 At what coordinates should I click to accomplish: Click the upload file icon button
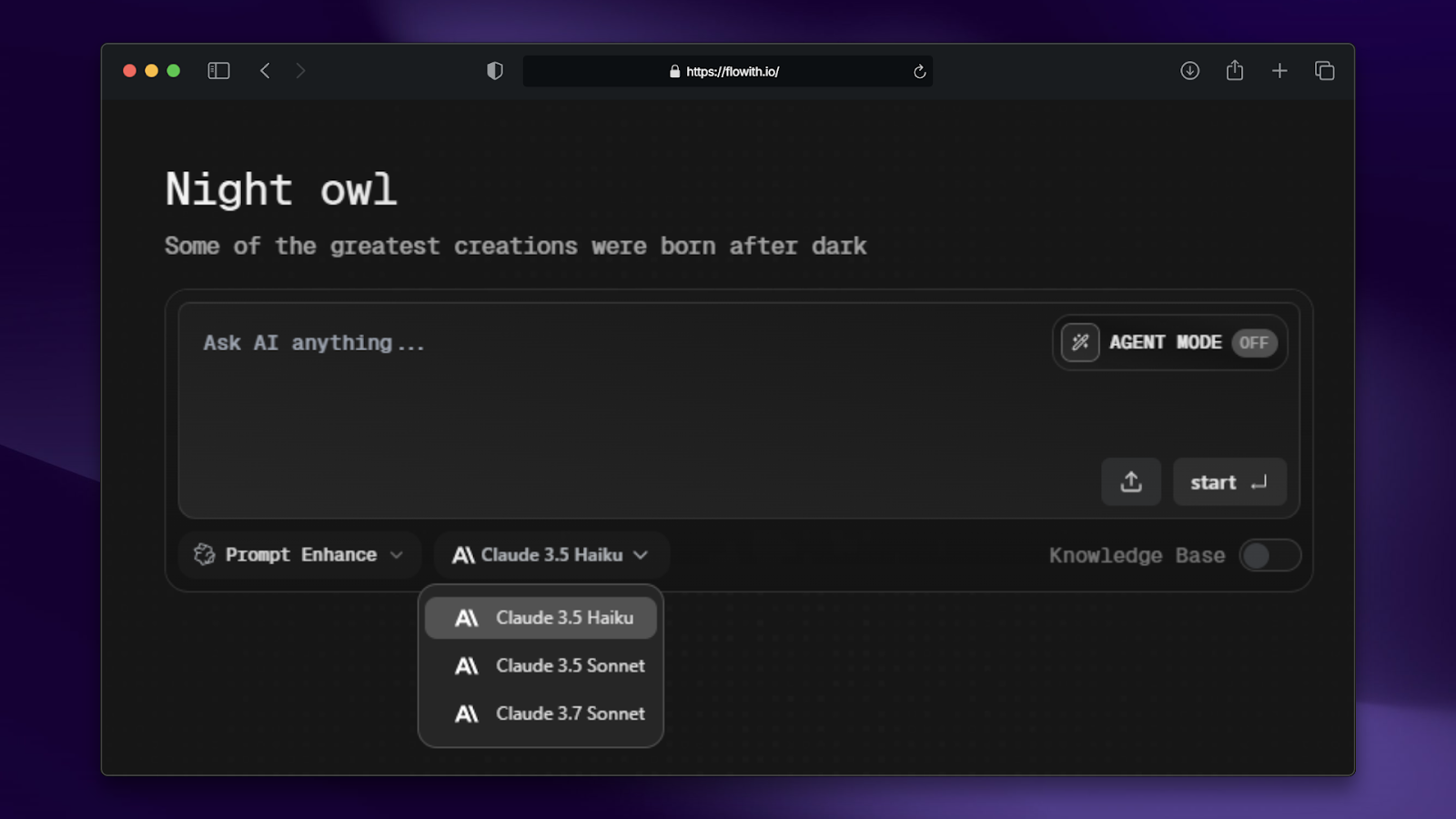(x=1131, y=482)
